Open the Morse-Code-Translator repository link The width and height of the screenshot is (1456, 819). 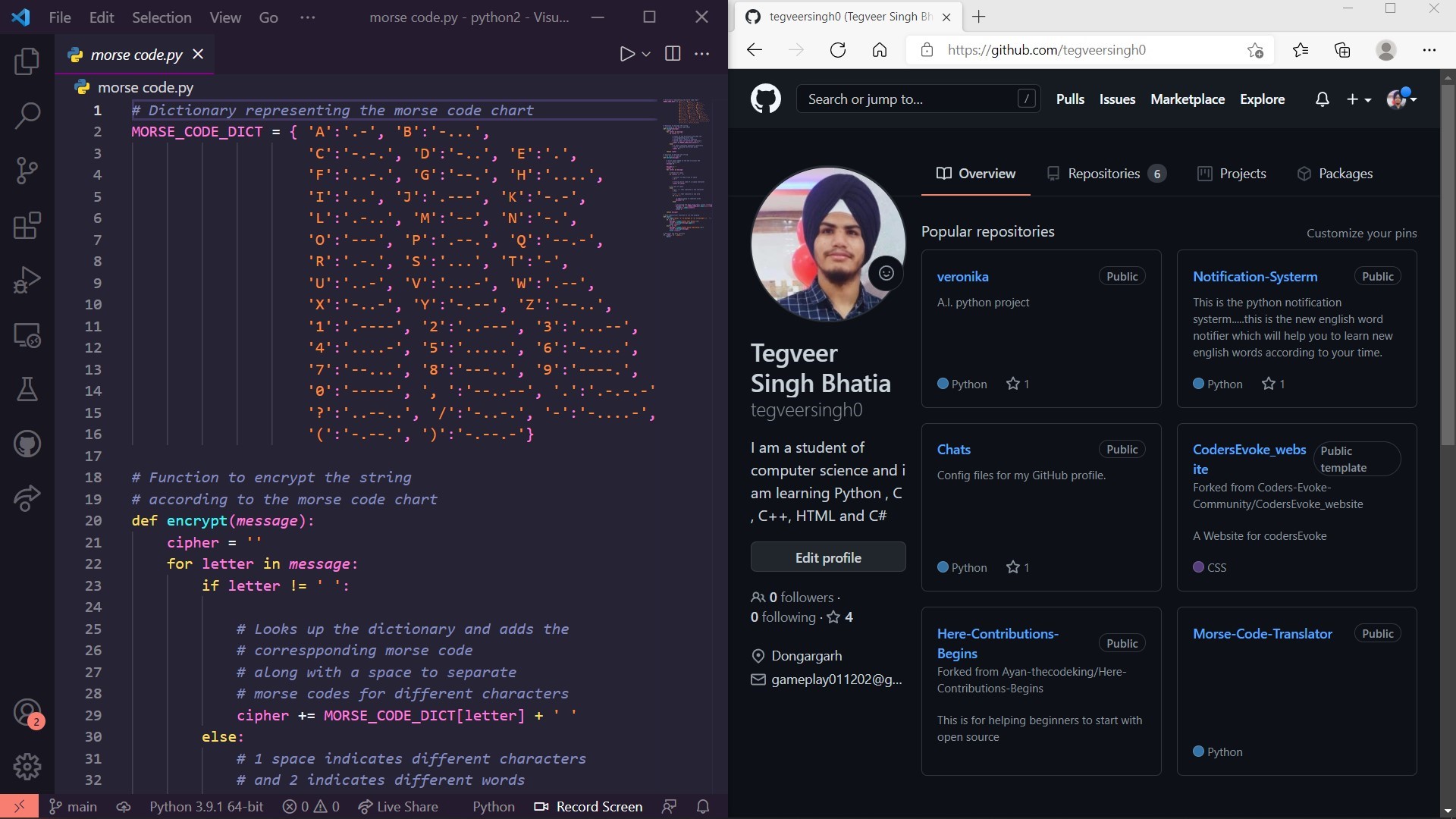tap(1262, 634)
